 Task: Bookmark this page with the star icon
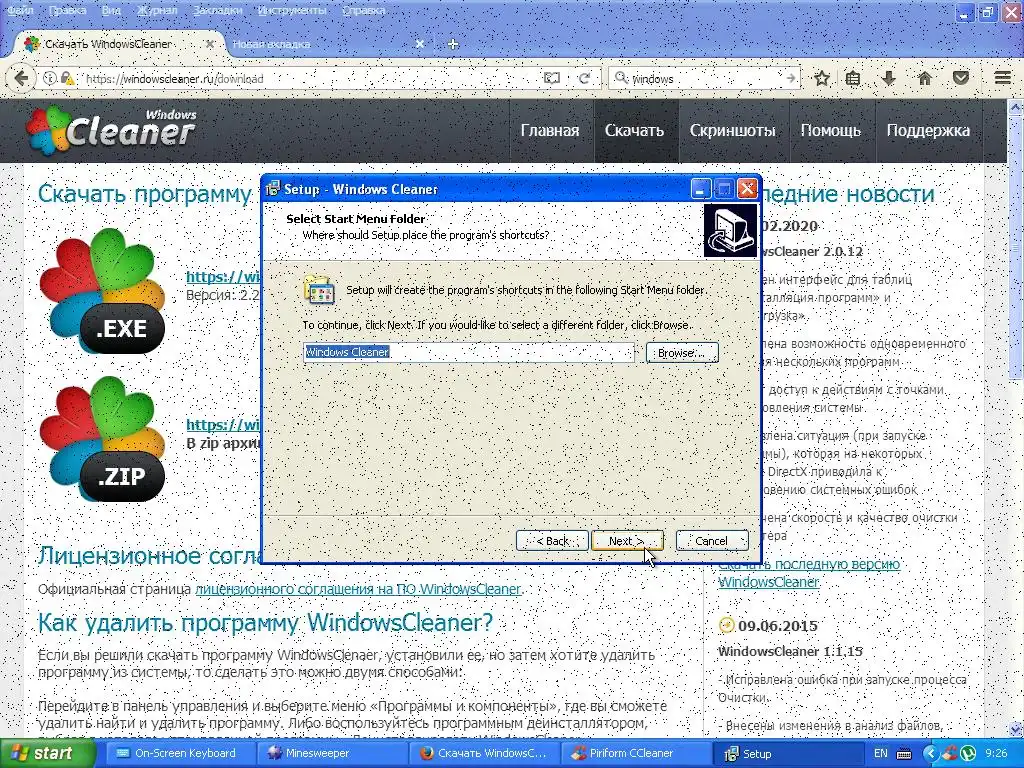pyautogui.click(x=822, y=78)
